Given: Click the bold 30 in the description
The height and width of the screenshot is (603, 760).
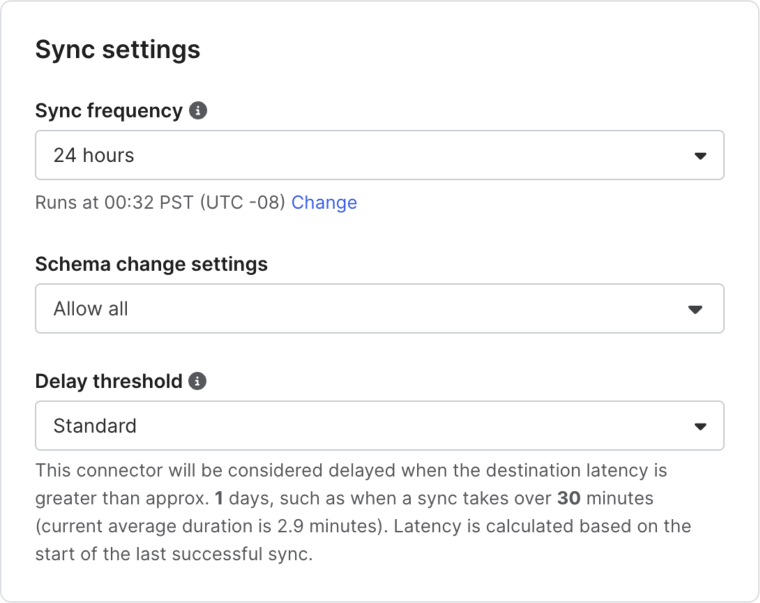Looking at the screenshot, I should 569,498.
